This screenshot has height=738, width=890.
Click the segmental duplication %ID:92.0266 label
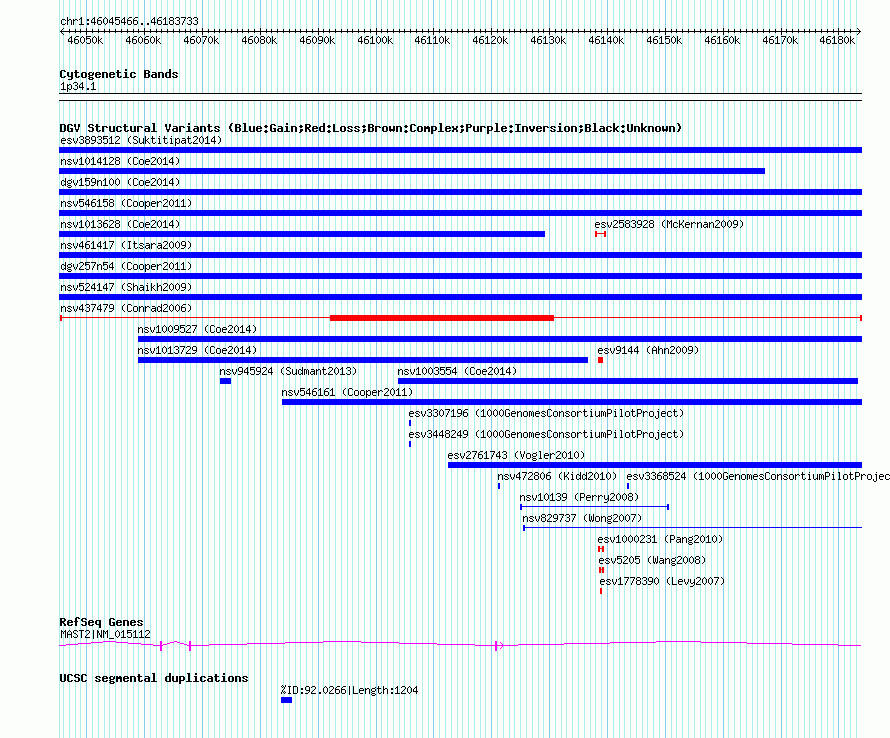coord(350,690)
